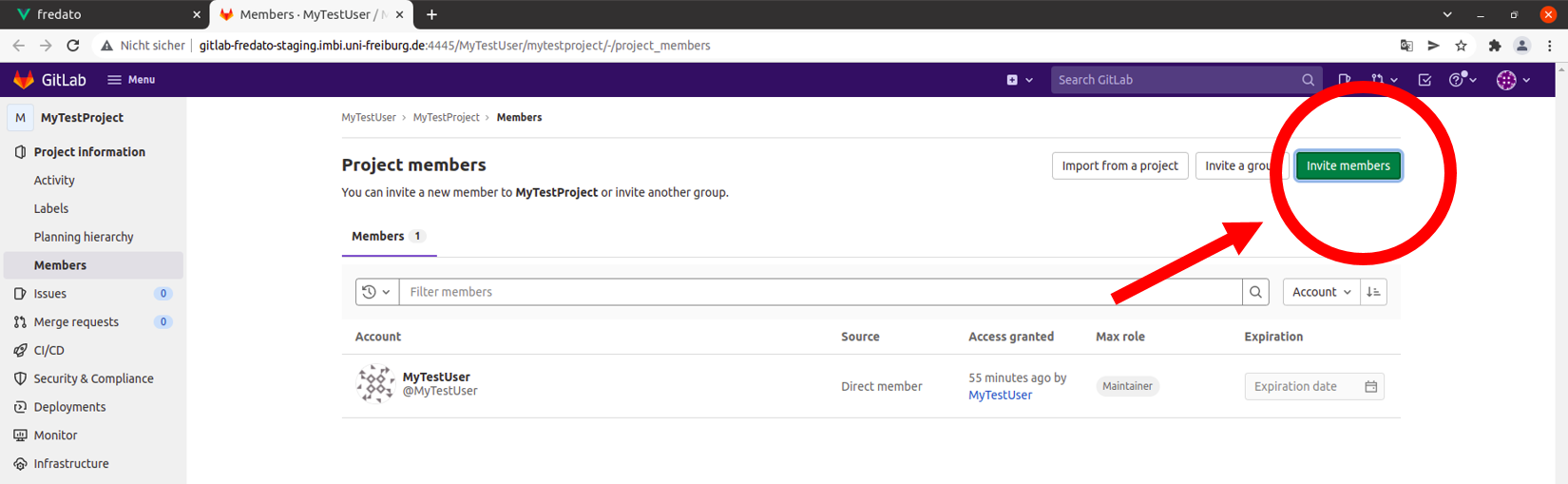Open browser extensions puzzle icon
The width and height of the screenshot is (1568, 484).
tap(1494, 46)
